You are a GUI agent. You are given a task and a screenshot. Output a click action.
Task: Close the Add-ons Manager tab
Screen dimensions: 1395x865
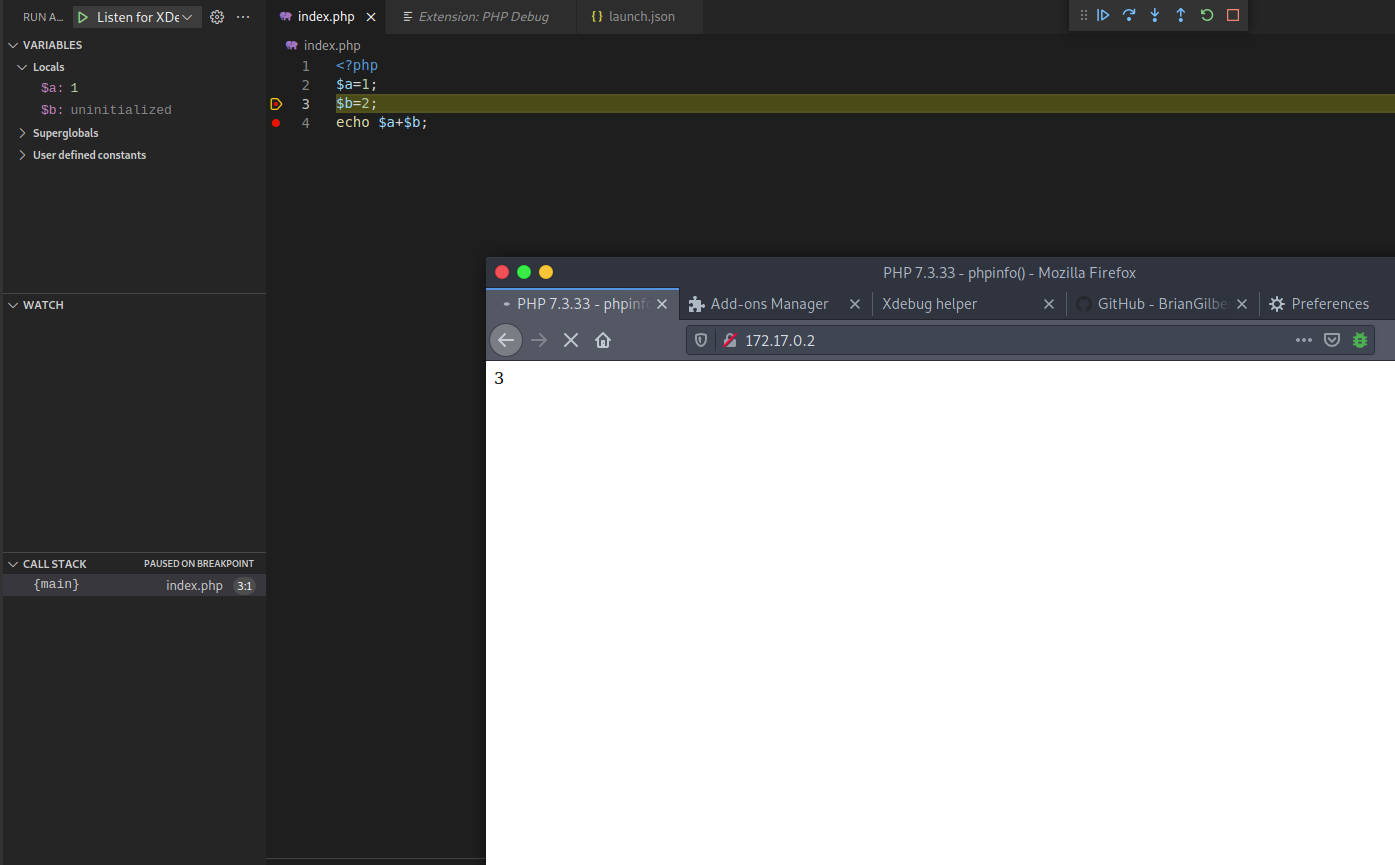click(x=855, y=304)
